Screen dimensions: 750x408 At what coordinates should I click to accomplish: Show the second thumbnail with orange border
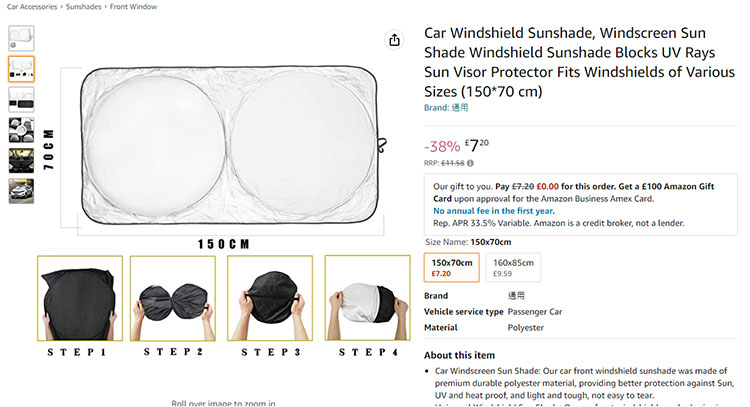(x=21, y=68)
